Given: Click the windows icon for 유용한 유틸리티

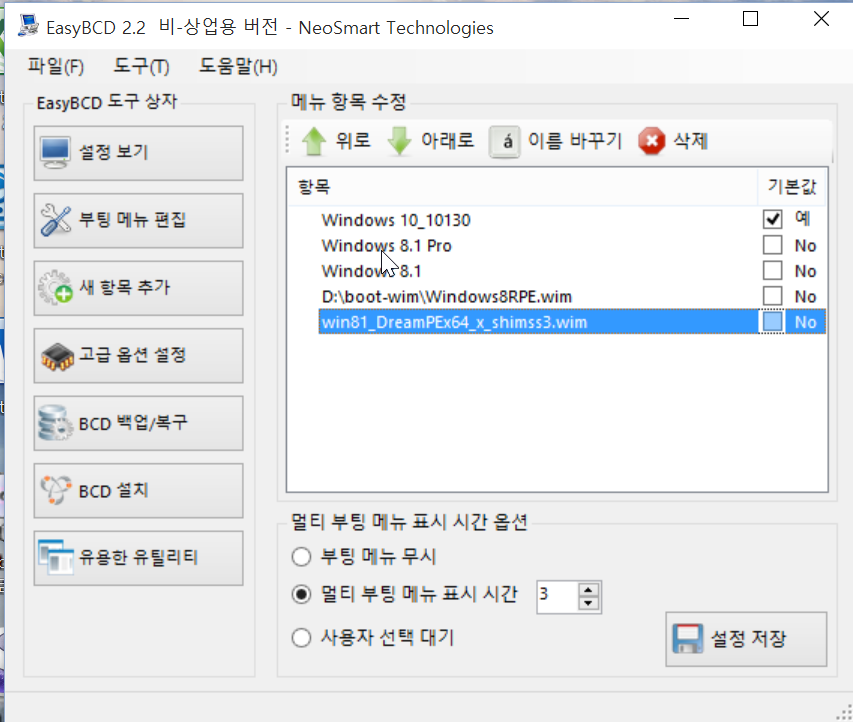Looking at the screenshot, I should point(55,557).
